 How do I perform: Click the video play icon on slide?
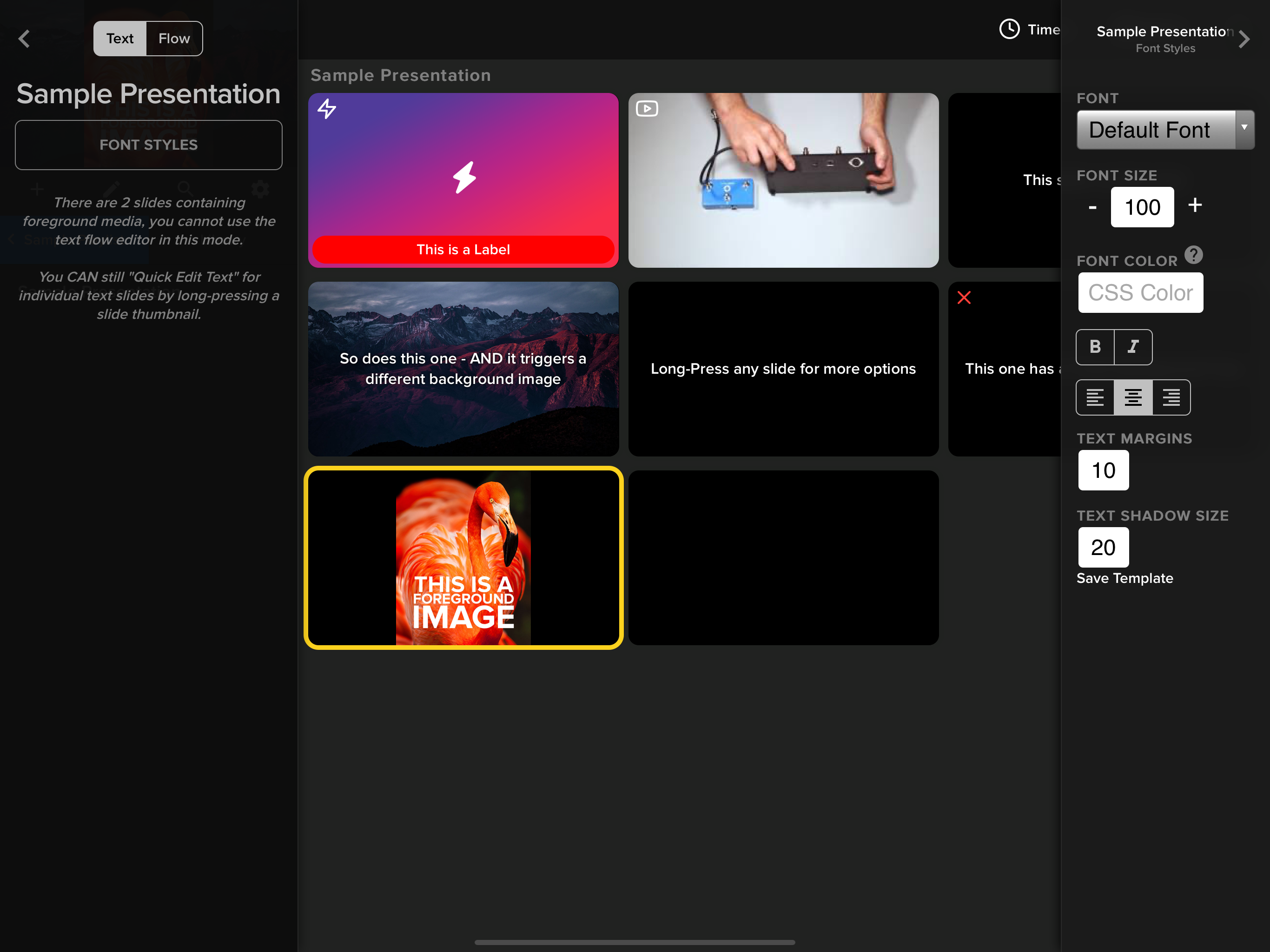coord(647,108)
